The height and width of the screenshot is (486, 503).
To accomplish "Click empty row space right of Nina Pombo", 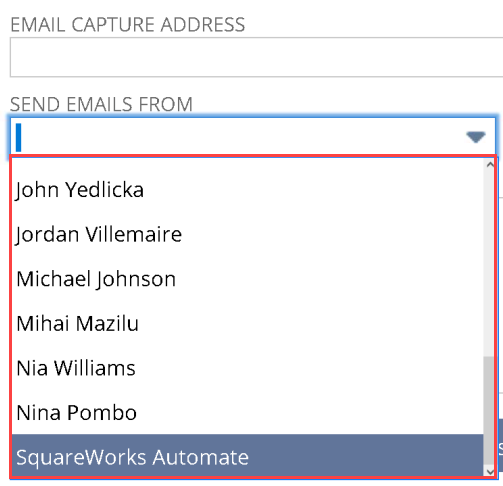I will pos(310,413).
